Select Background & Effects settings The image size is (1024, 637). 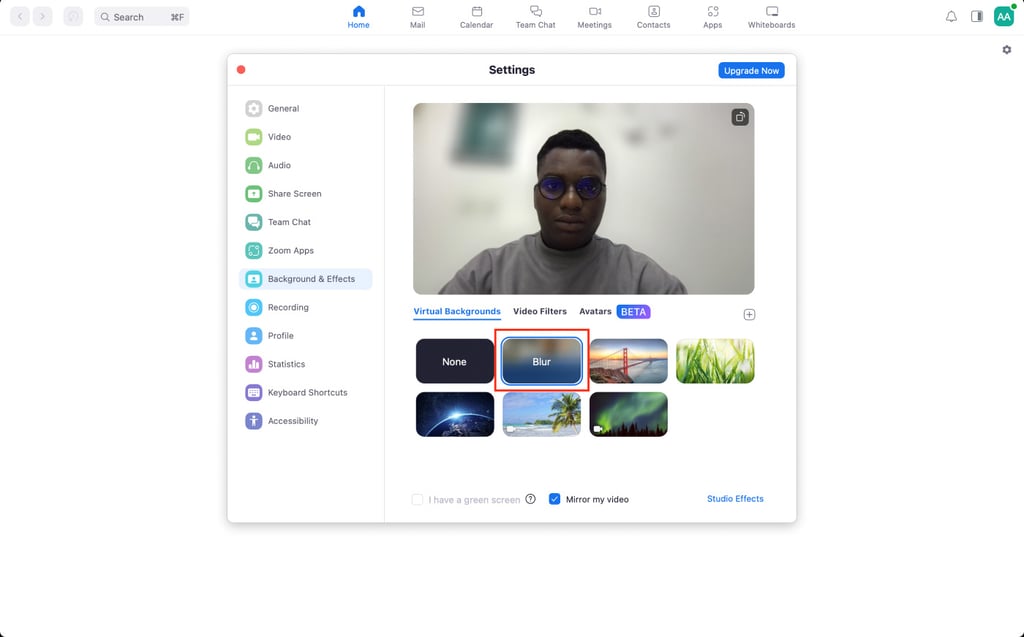[306, 279]
